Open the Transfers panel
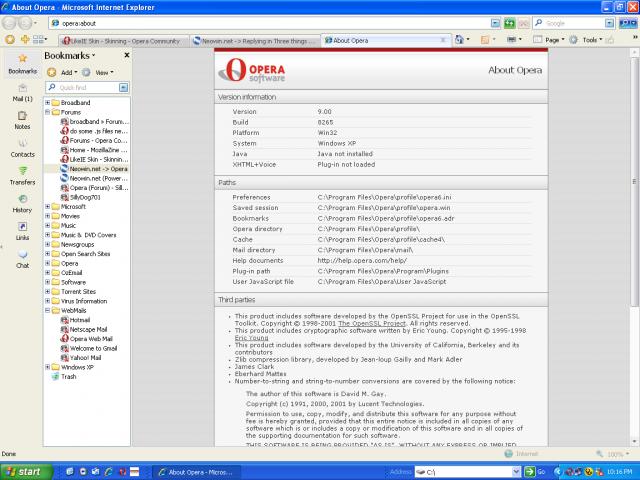640x480 pixels. pyautogui.click(x=22, y=175)
